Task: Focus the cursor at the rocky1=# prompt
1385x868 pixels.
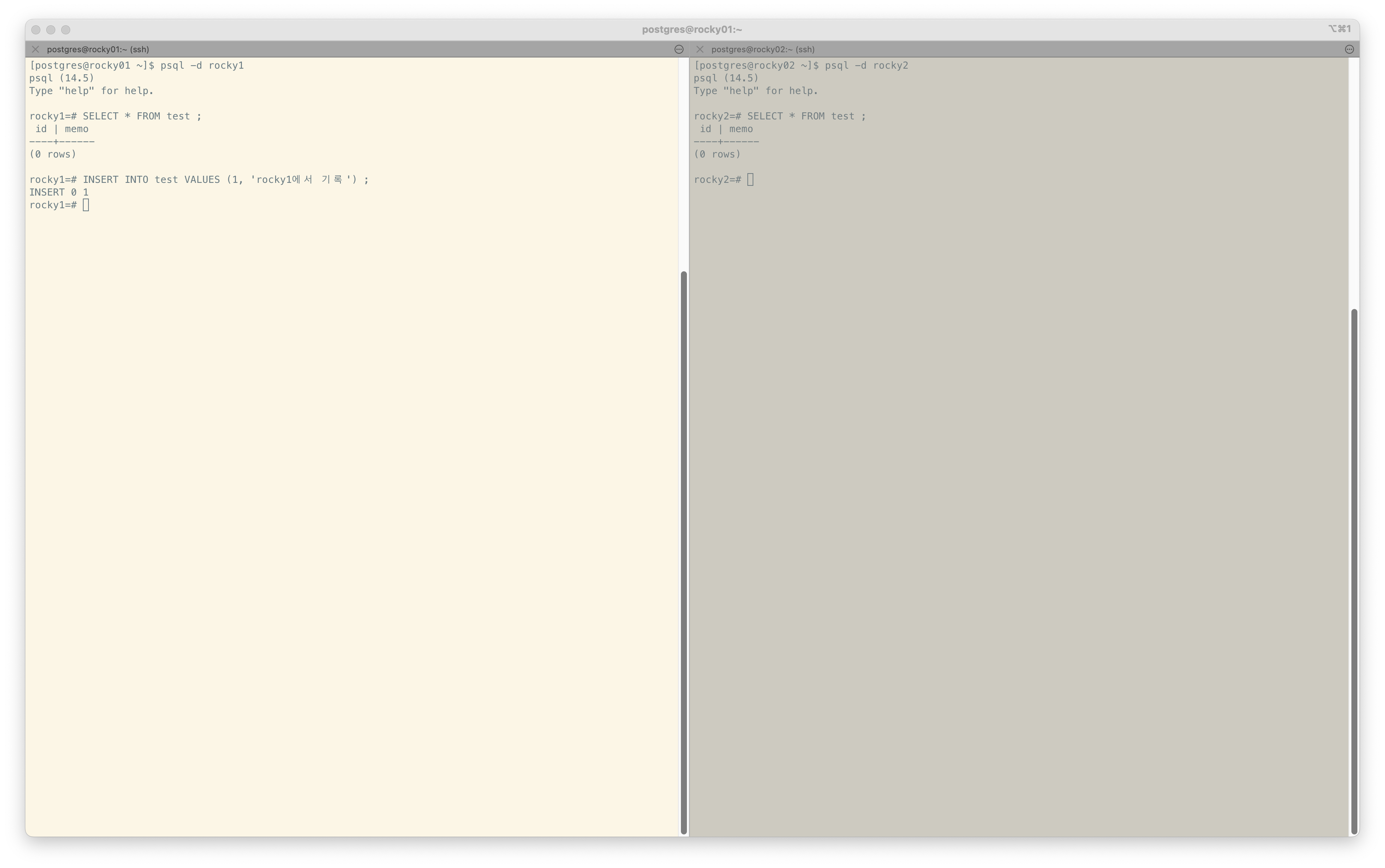Action: (x=86, y=205)
